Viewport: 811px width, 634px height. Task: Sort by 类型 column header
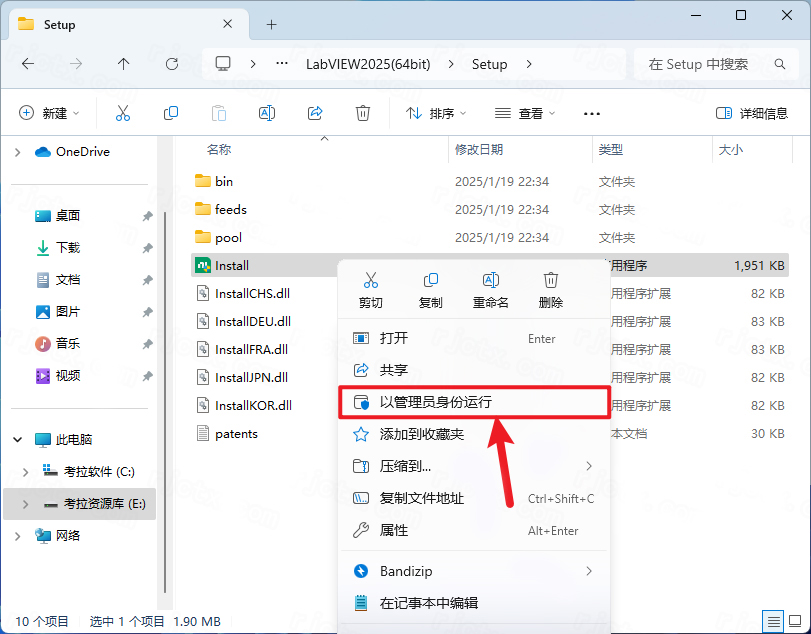tap(610, 150)
